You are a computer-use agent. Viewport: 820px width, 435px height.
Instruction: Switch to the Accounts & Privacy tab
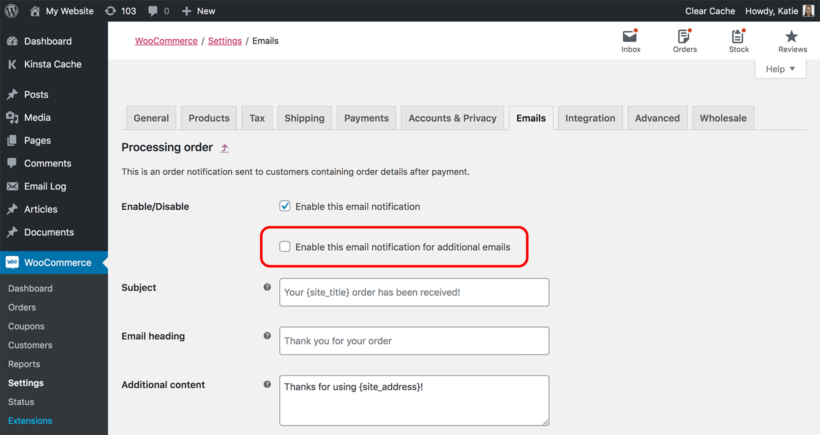[452, 118]
